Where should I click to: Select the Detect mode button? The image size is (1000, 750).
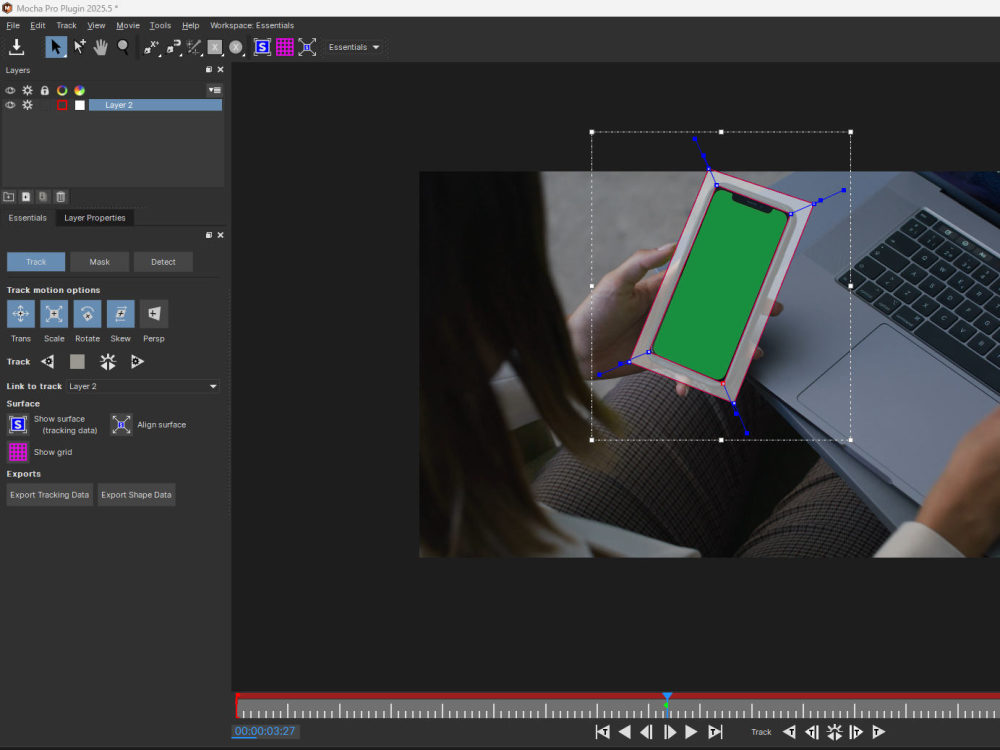point(163,262)
